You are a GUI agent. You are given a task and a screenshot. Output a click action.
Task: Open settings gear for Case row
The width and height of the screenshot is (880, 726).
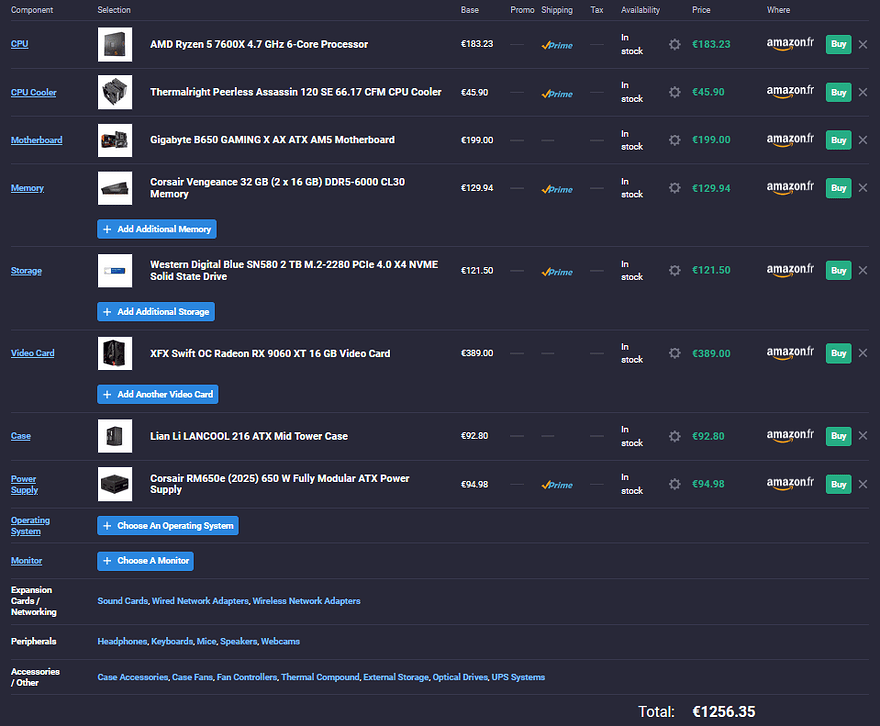[675, 436]
